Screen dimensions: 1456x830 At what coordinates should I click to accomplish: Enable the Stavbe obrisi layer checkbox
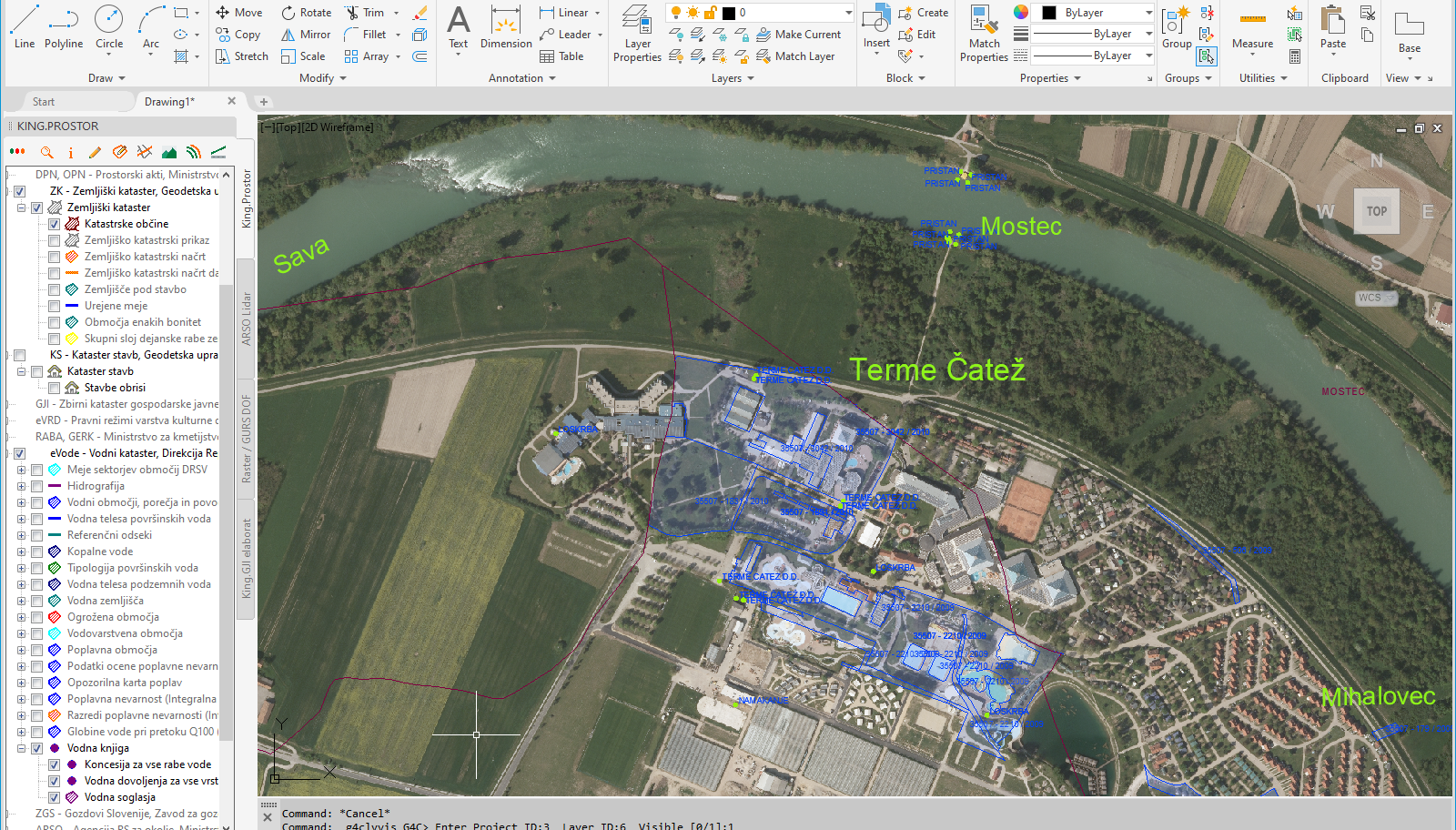54,388
